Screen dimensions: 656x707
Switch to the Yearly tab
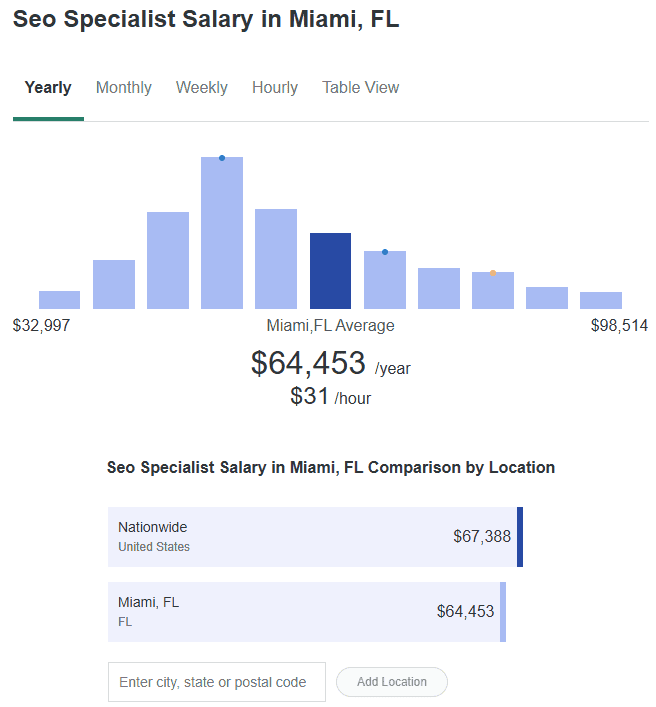click(x=48, y=88)
